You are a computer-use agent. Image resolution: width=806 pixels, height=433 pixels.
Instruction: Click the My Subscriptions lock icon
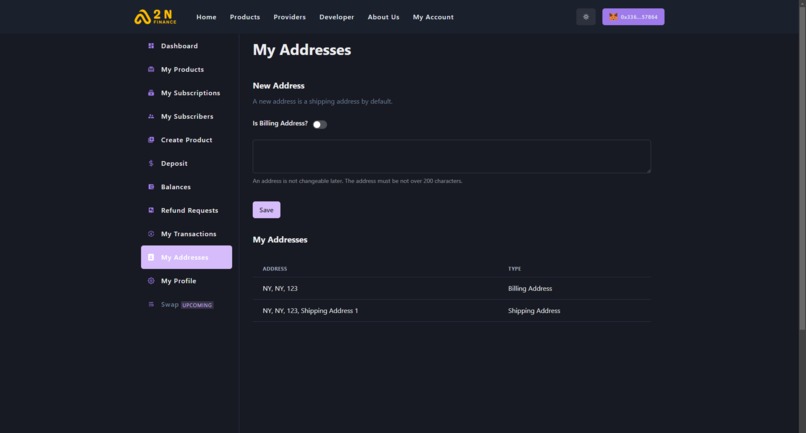151,93
